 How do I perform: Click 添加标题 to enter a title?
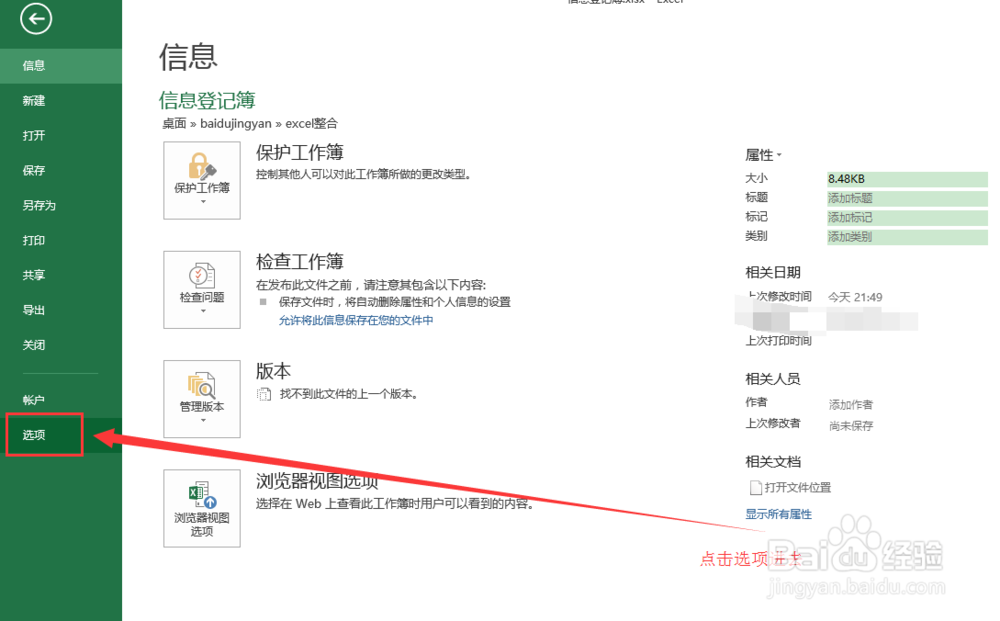(x=850, y=197)
